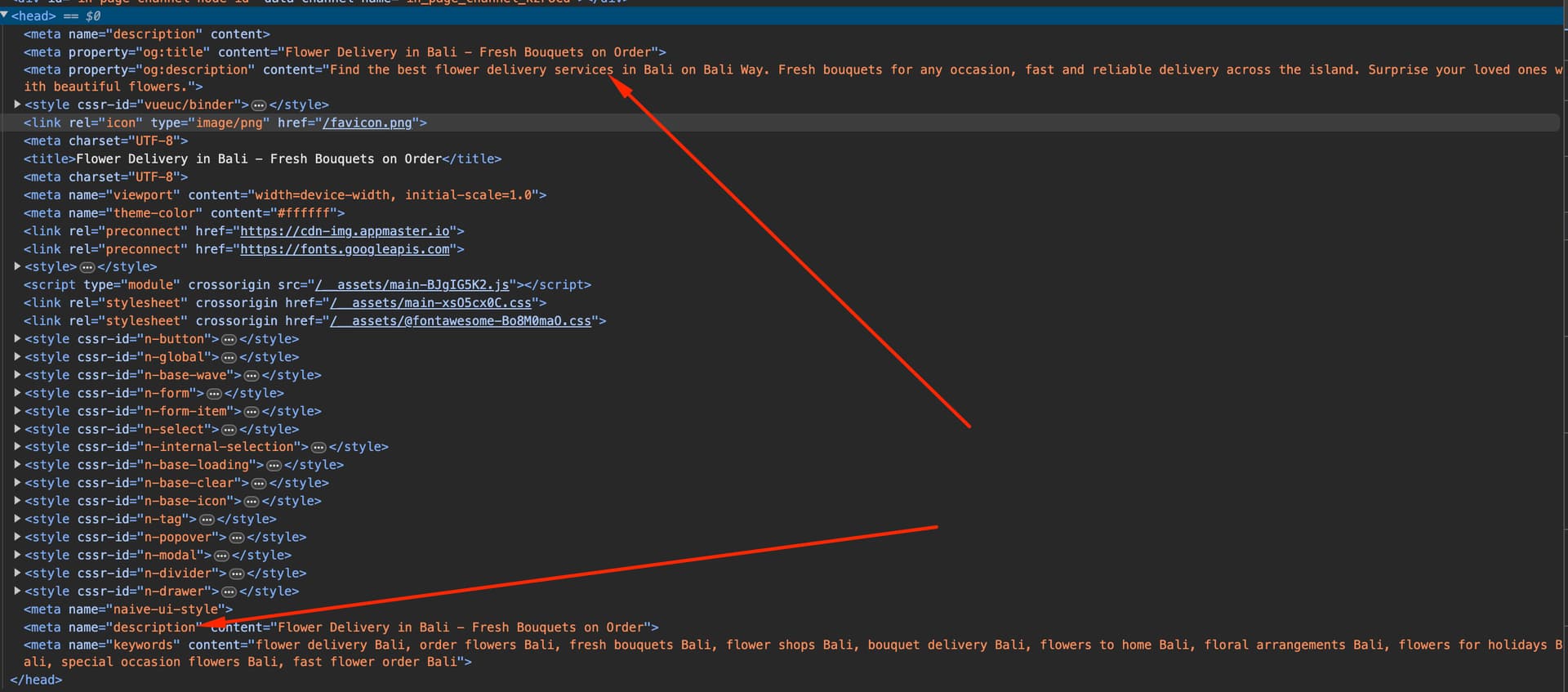Click ellipsis badge in n-global style
The height and width of the screenshot is (692, 1568).
coord(229,357)
